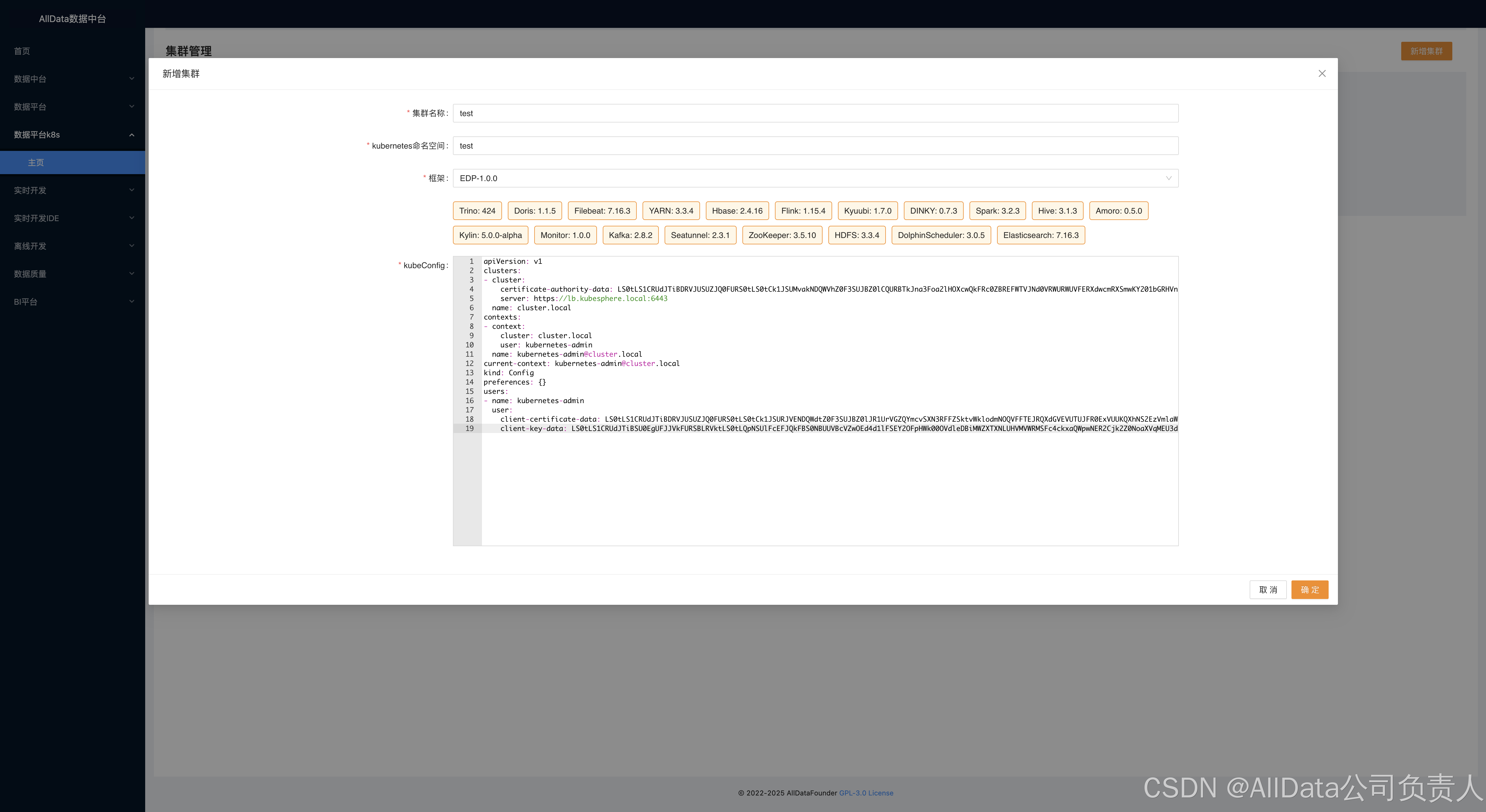1486x812 pixels.
Task: Click the 确定 confirm button
Action: (x=1309, y=589)
